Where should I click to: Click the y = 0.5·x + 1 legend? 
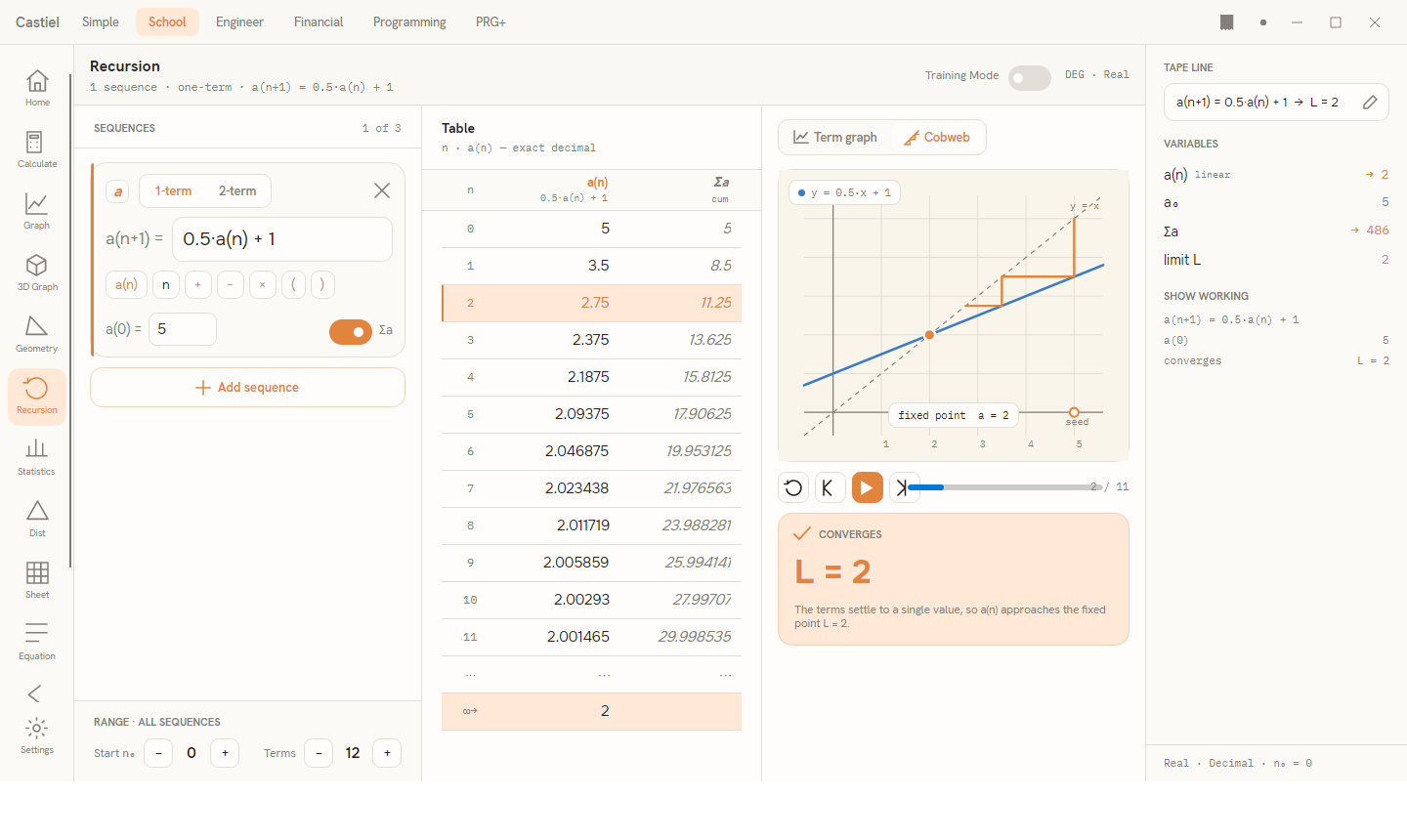point(844,192)
